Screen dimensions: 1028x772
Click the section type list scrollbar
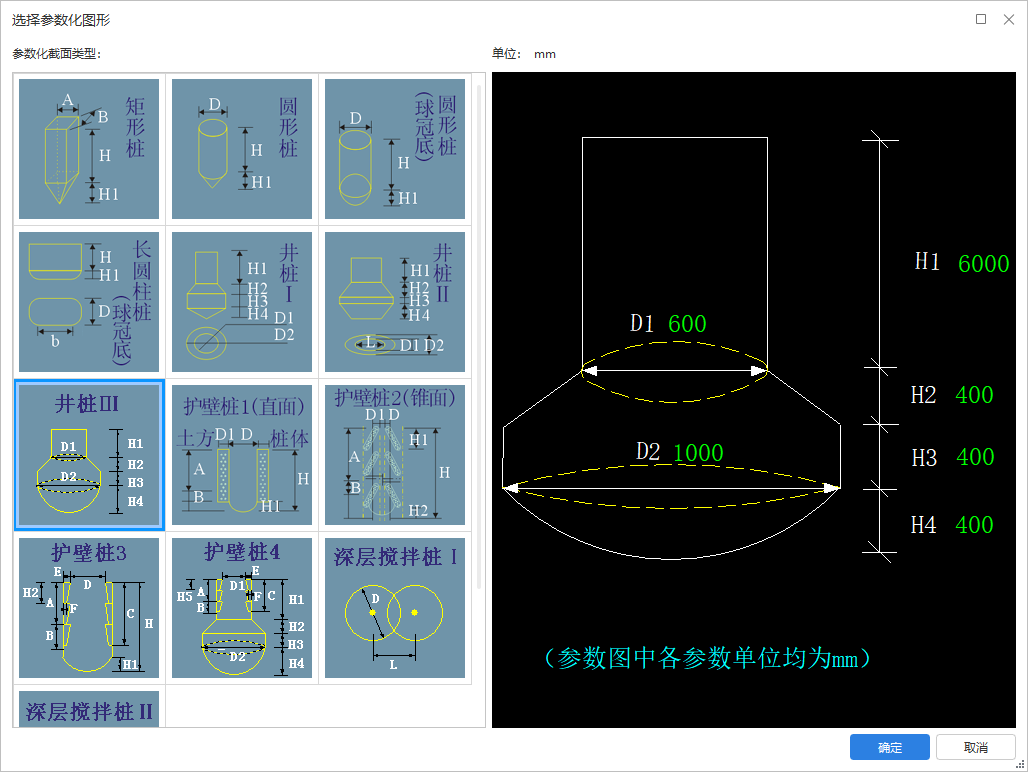pyautogui.click(x=479, y=336)
